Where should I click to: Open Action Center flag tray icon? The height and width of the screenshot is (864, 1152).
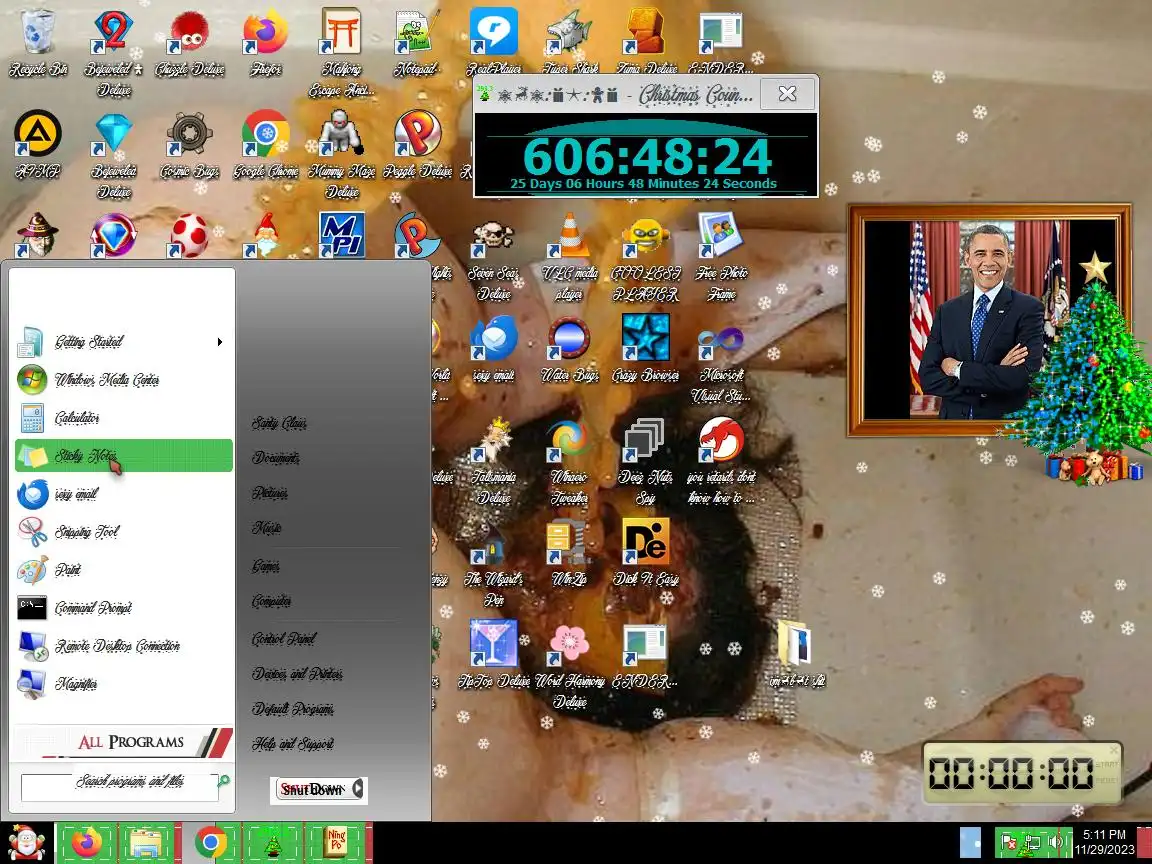point(1009,842)
